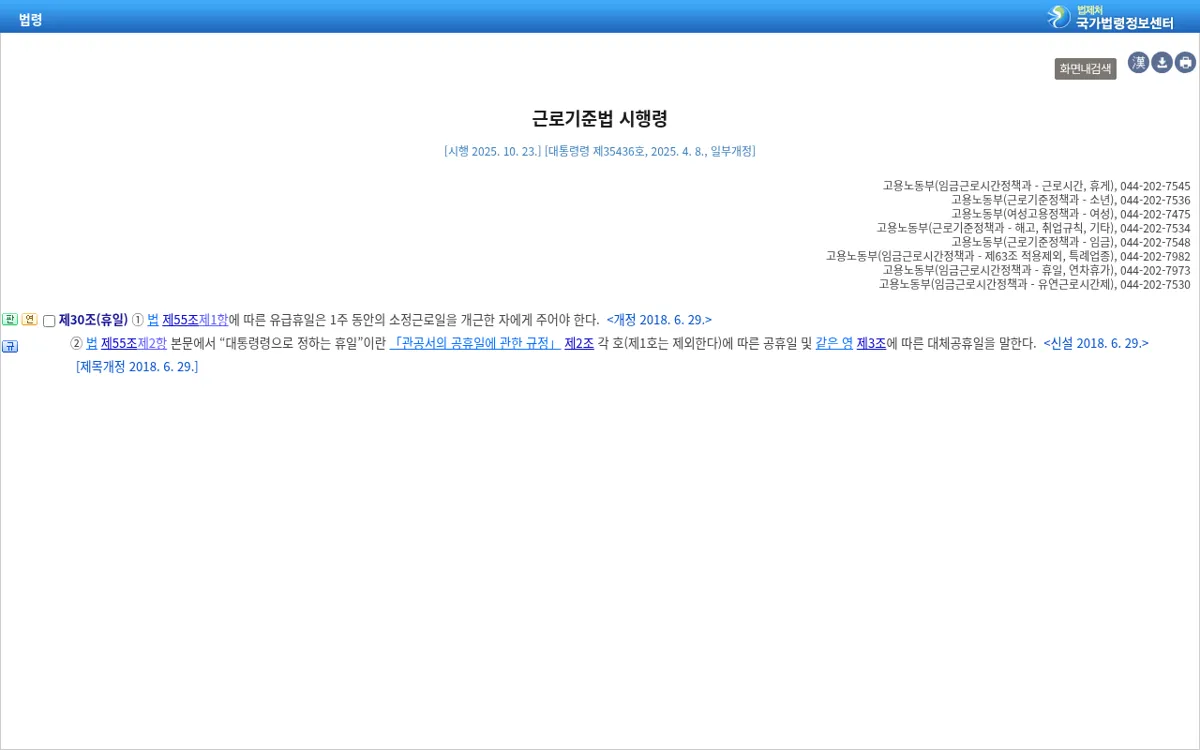Screen dimensions: 1200x750
Task: Click the 제30조(휴일) article heading
Action: click(93, 320)
